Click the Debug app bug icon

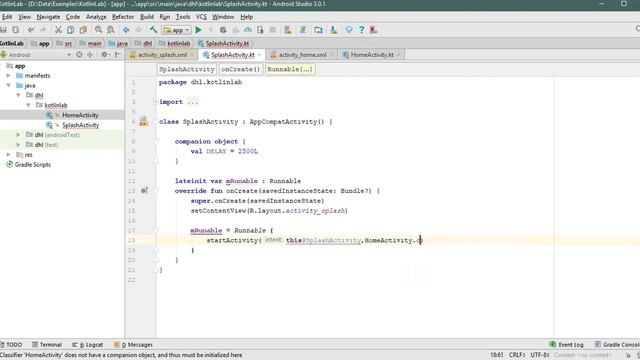223,30
